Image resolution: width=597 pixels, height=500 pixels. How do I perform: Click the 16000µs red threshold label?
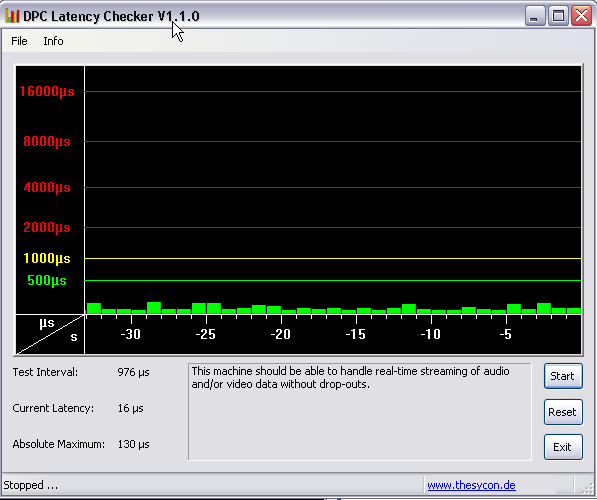(x=47, y=91)
